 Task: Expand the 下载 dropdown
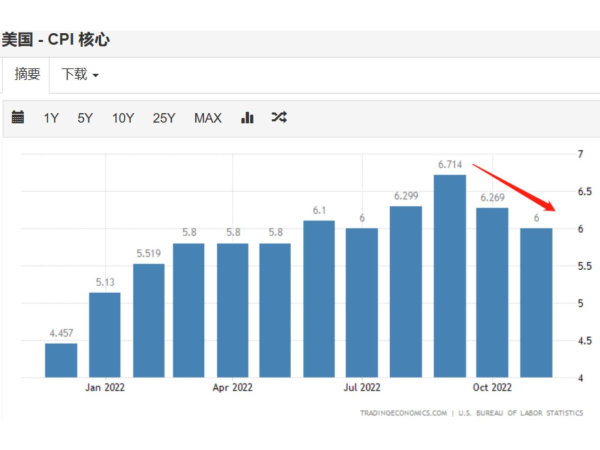(80, 75)
